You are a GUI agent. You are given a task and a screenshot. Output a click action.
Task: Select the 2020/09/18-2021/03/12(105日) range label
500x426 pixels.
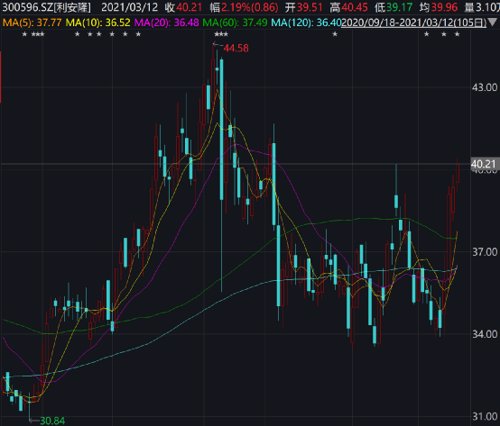pos(414,23)
